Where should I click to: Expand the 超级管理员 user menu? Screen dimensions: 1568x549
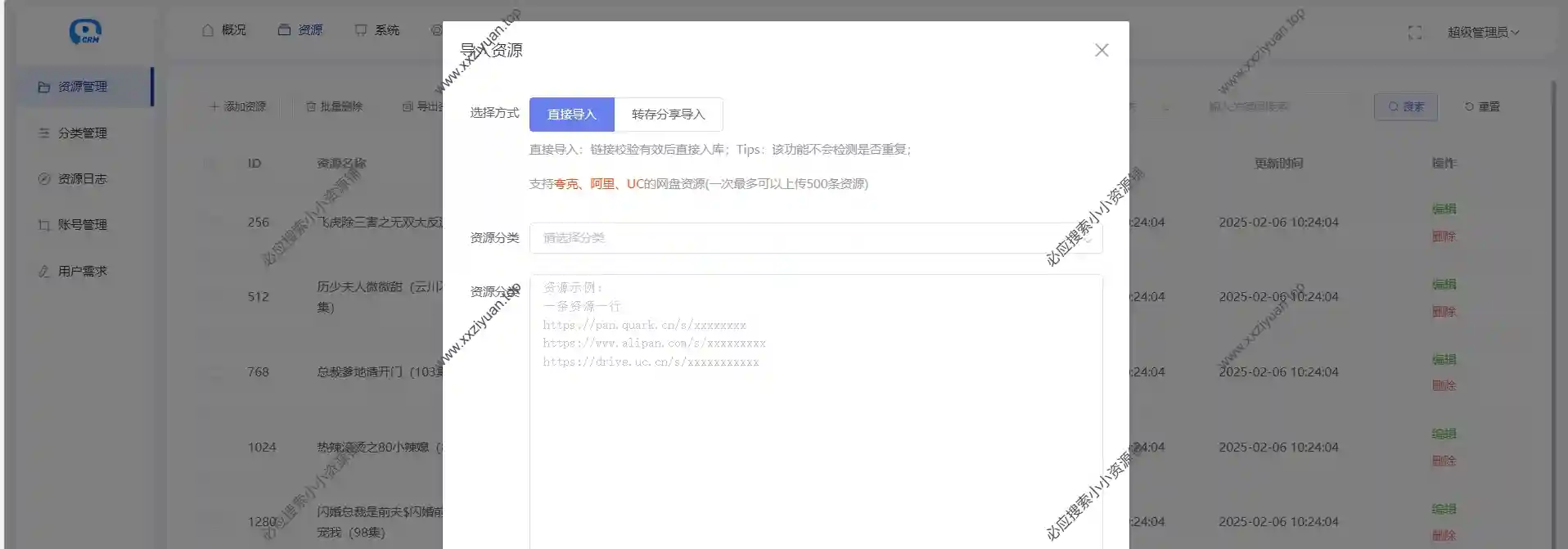click(x=1482, y=33)
